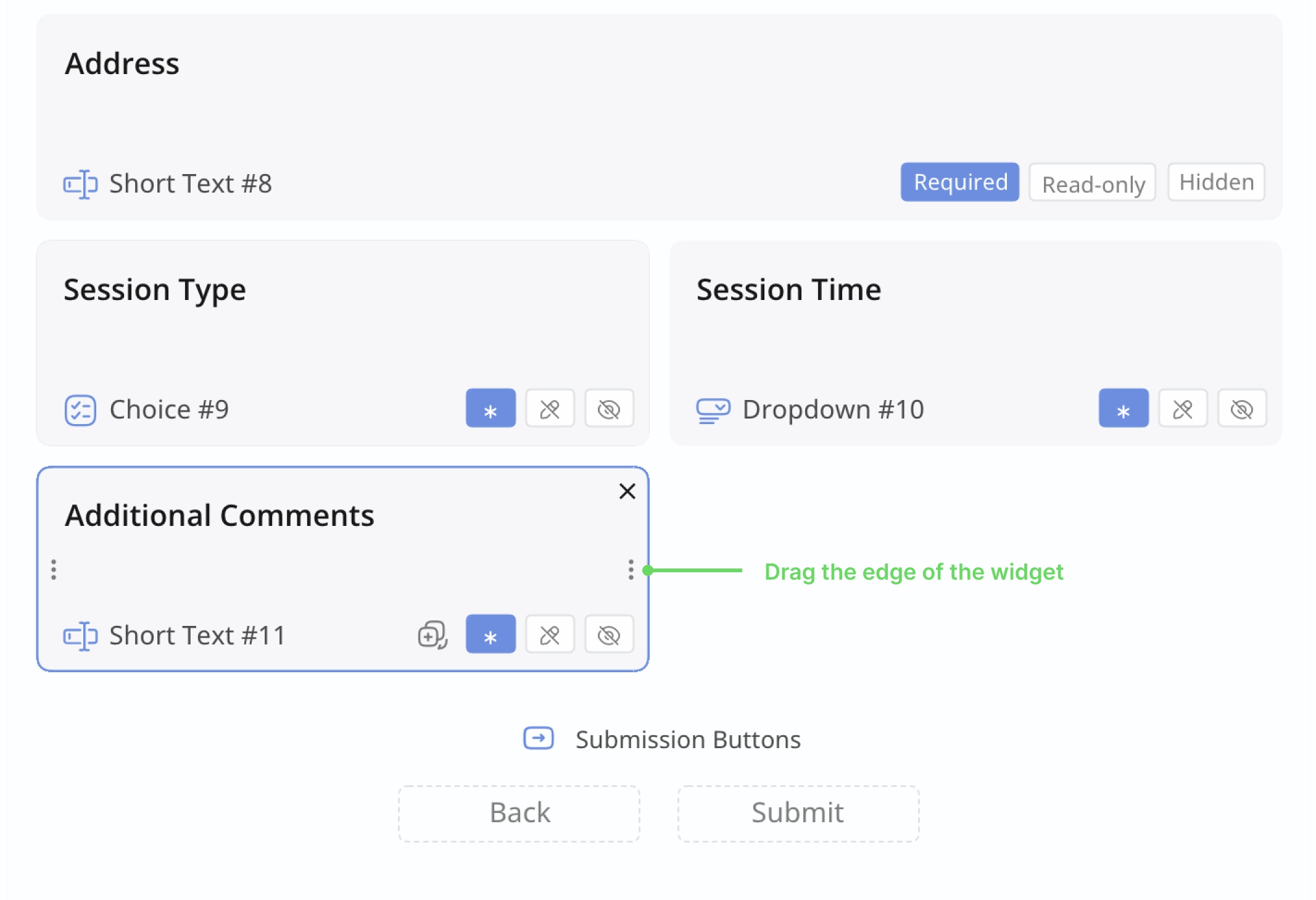
Task: Toggle required asterisk for Session Type
Action: [490, 408]
